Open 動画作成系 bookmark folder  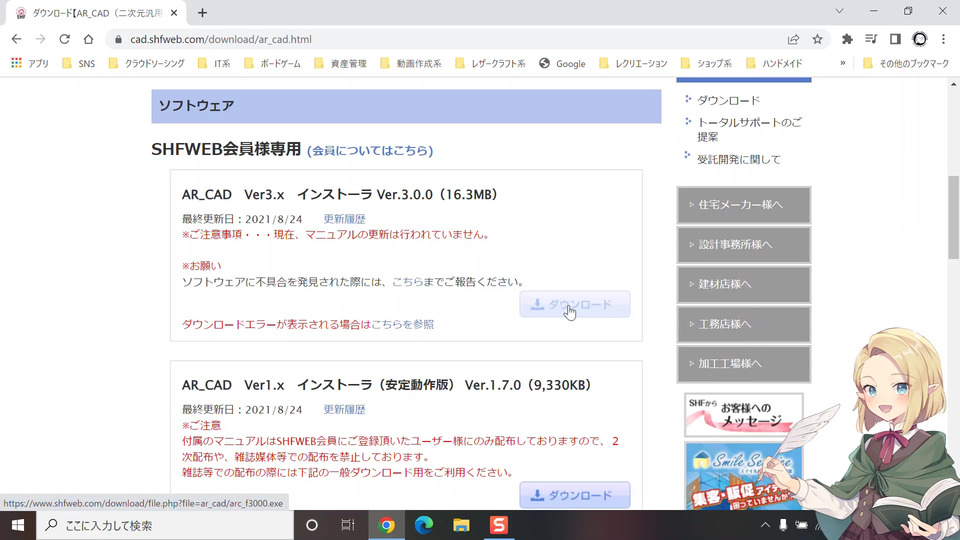tap(411, 63)
